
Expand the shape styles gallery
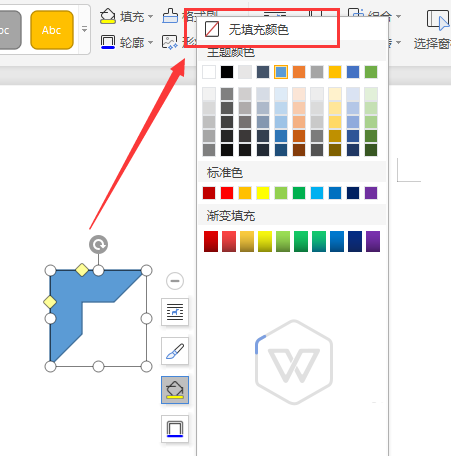[84, 29]
